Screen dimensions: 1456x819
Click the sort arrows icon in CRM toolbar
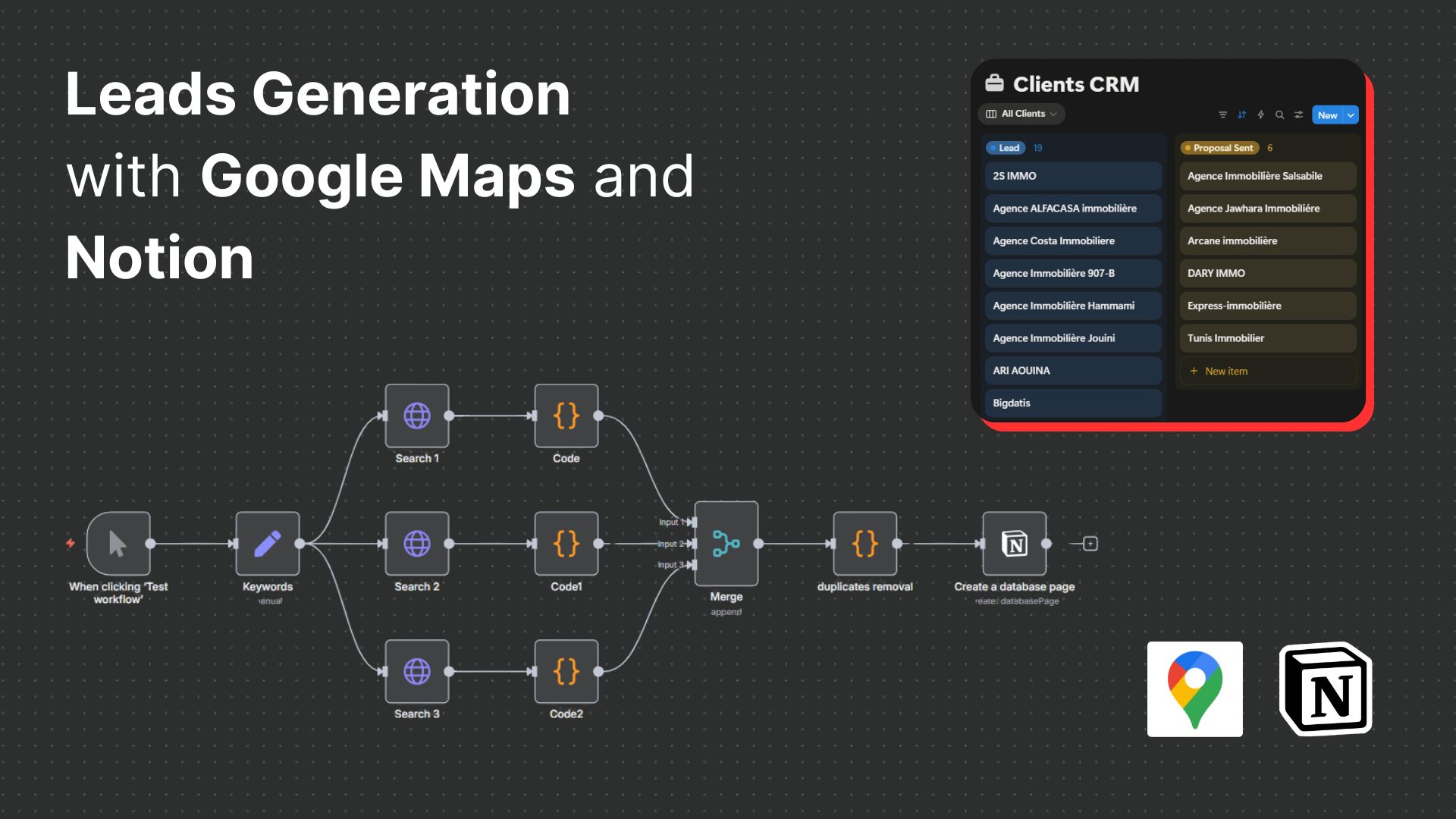pyautogui.click(x=1241, y=115)
